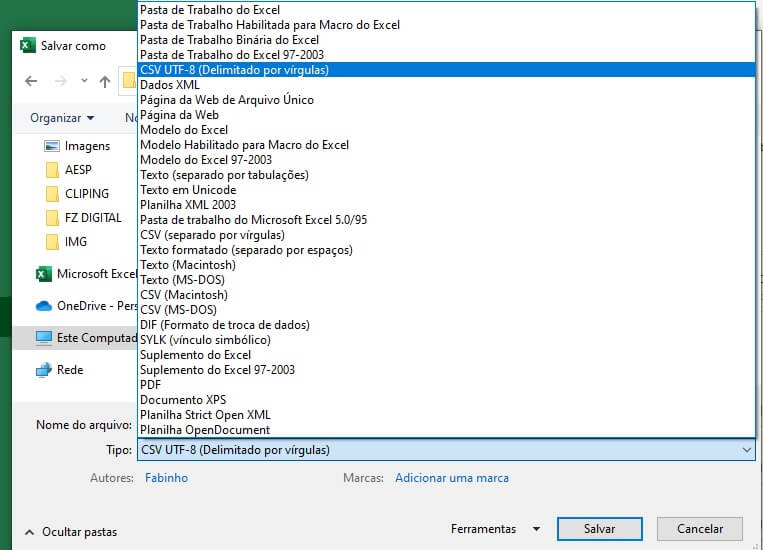This screenshot has width=763, height=550.
Task: Click the Este Computador monitor icon
Action: point(44,338)
